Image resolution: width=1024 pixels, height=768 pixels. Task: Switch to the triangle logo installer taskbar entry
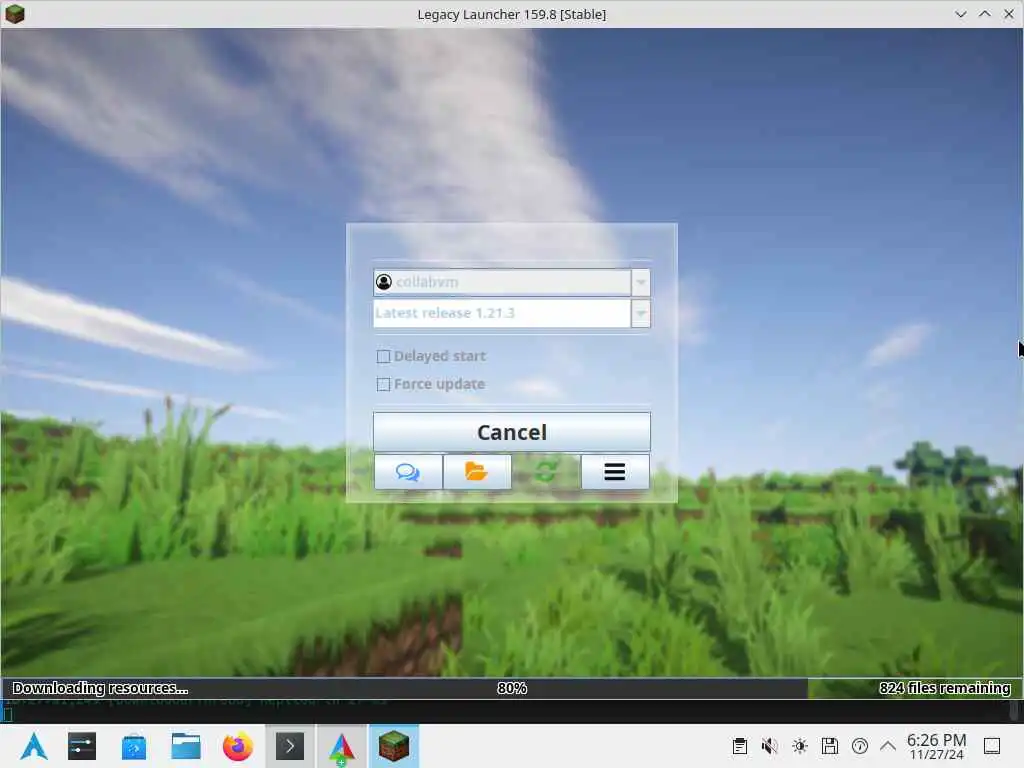coord(342,746)
